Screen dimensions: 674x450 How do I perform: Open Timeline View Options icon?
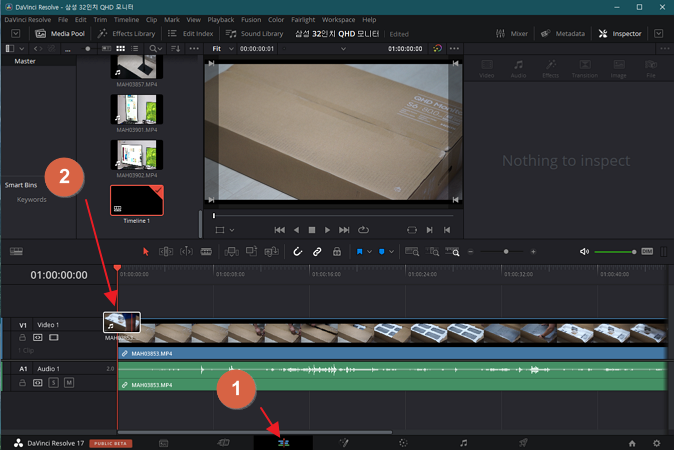pos(16,251)
